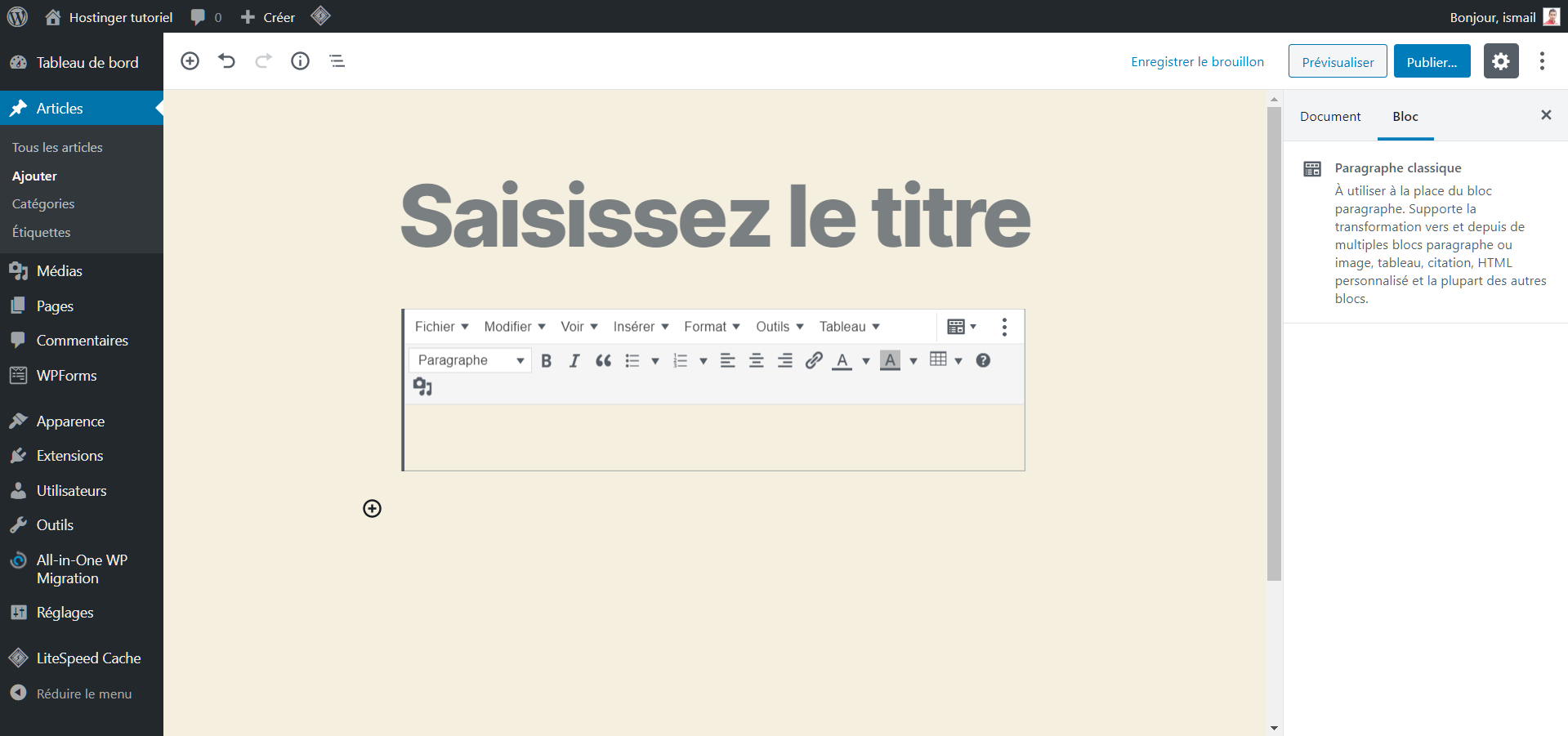Insert a blockquote with the quote icon
Screen dimensions: 1568x736
point(603,360)
